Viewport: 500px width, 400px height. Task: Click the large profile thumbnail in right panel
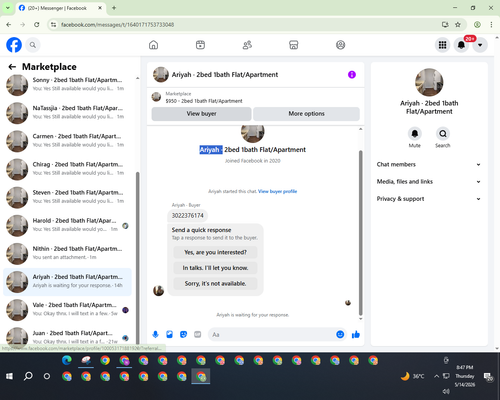coord(429,82)
